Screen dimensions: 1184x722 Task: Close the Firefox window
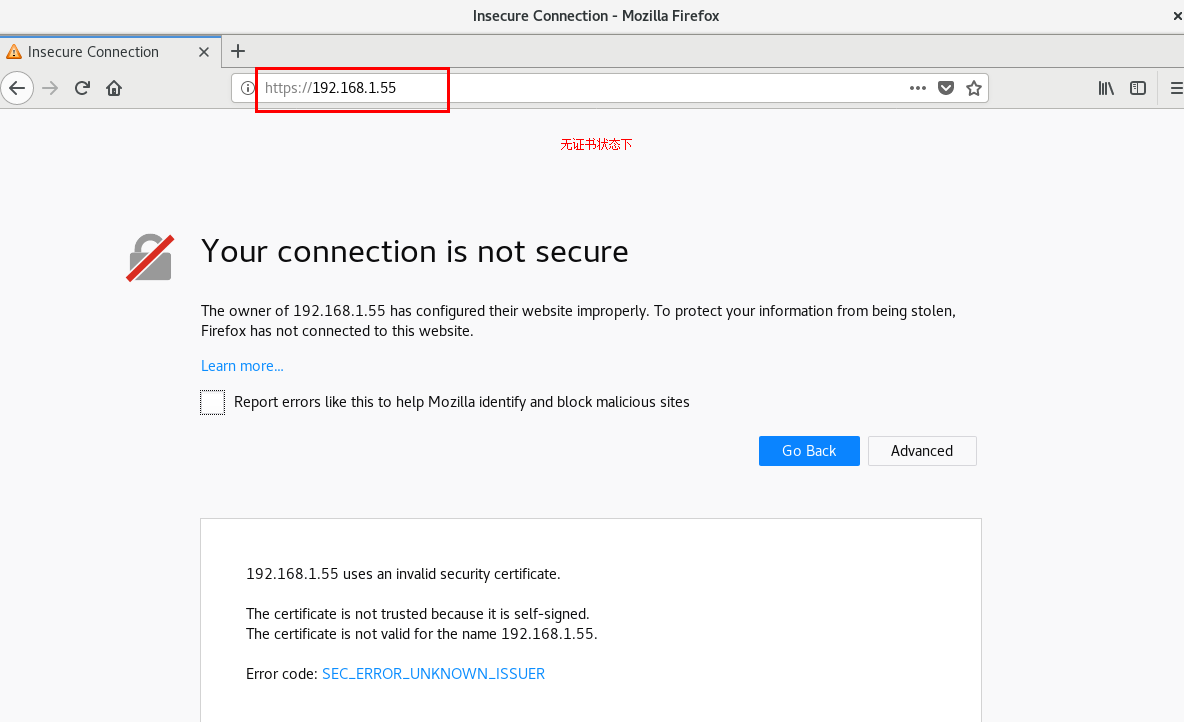click(x=1177, y=16)
